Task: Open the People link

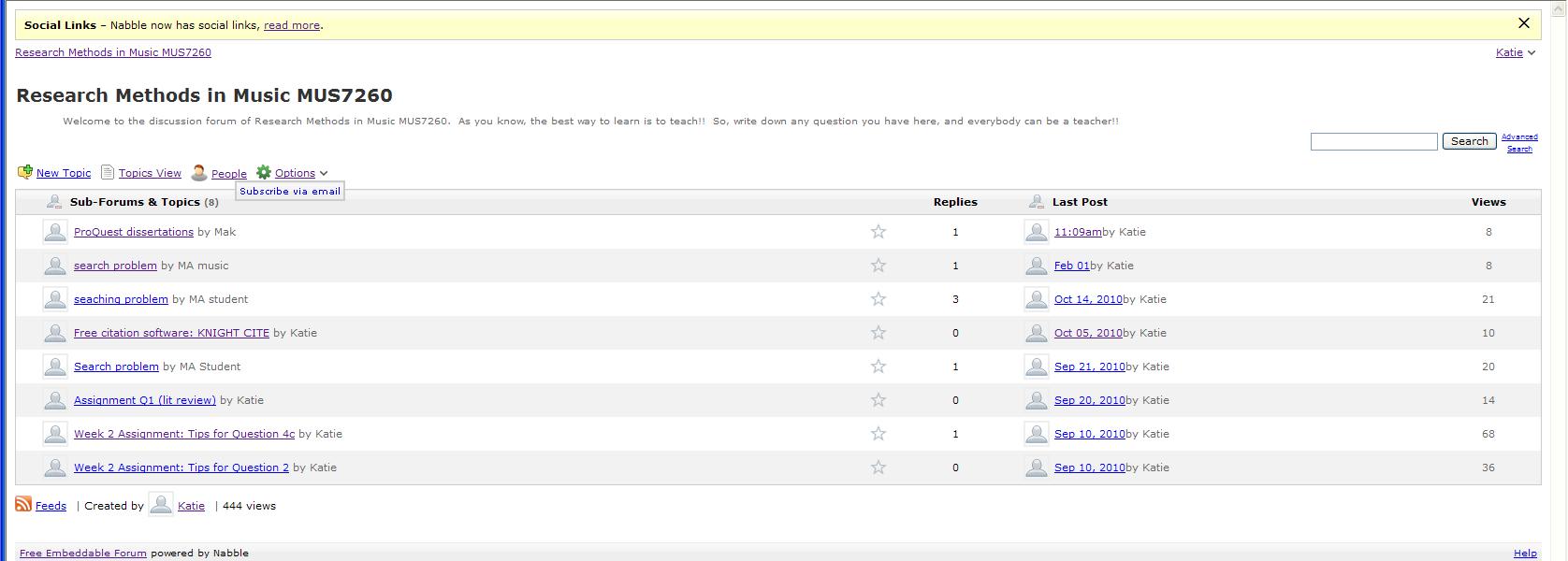Action: point(229,174)
